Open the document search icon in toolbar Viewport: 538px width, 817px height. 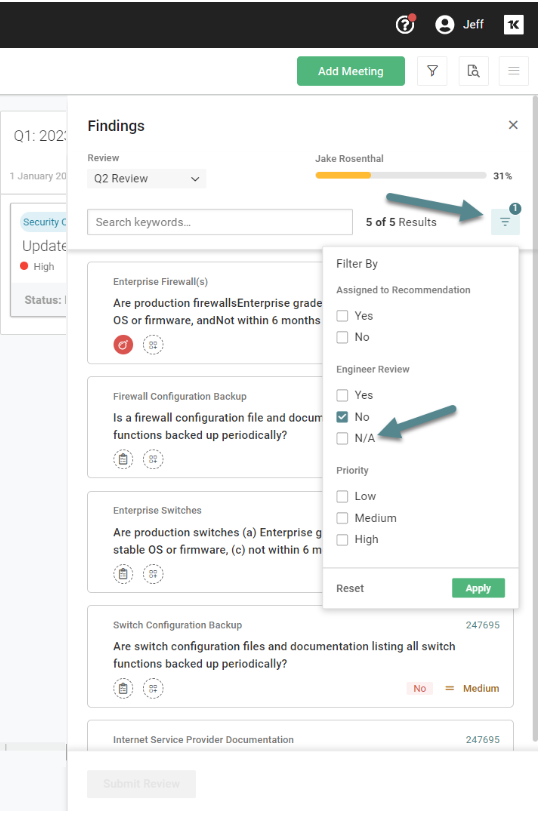(473, 71)
